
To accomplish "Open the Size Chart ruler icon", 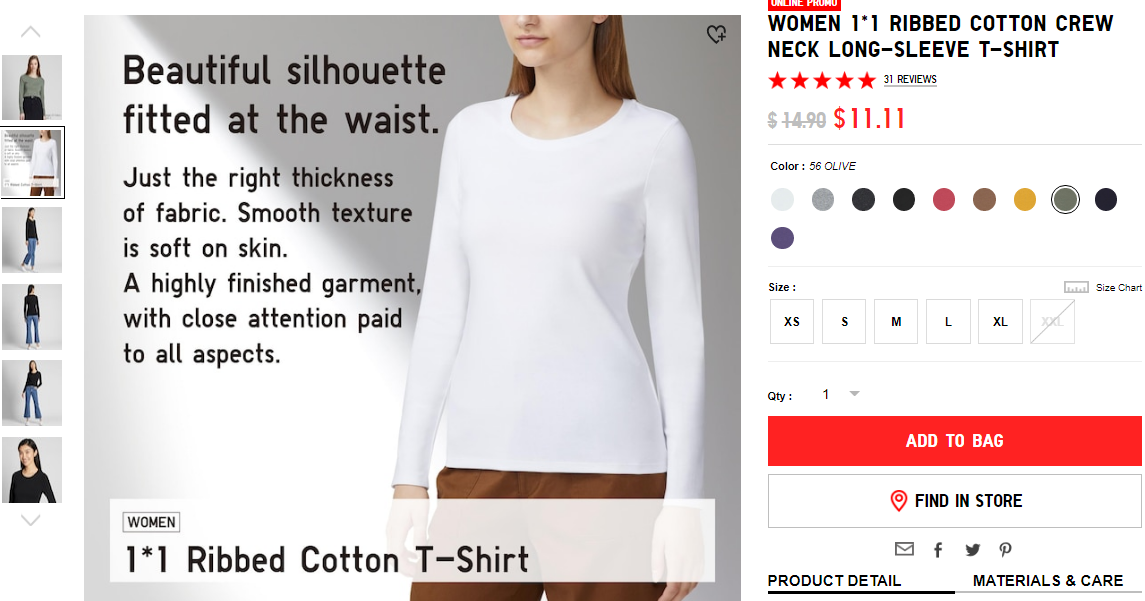I will pos(1076,288).
